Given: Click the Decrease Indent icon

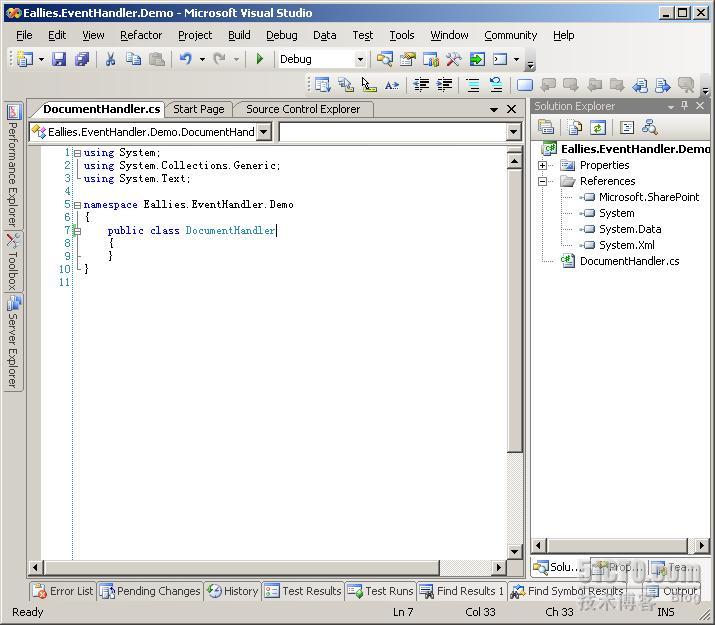Looking at the screenshot, I should tap(420, 85).
